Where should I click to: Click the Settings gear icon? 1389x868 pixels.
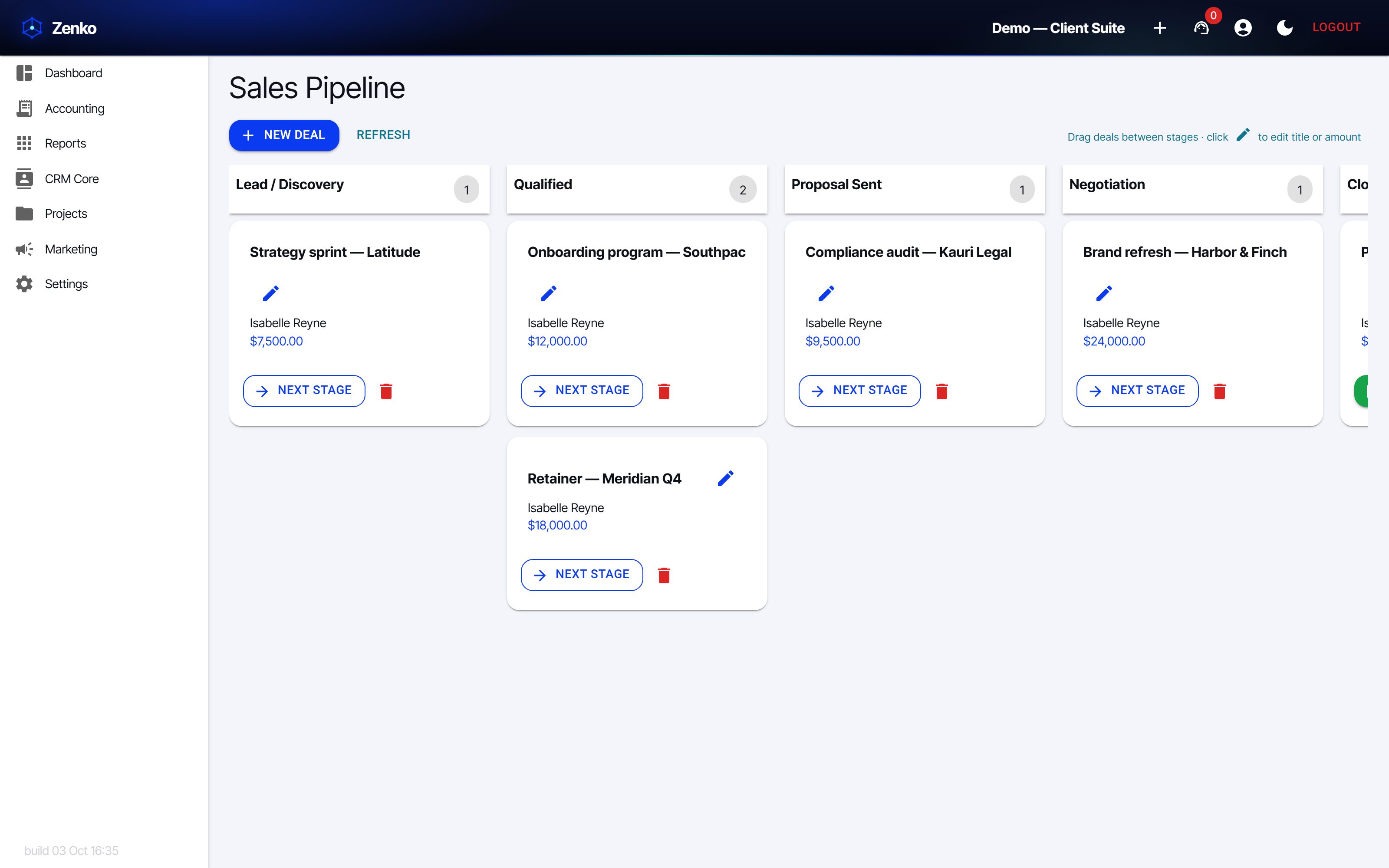(24, 283)
